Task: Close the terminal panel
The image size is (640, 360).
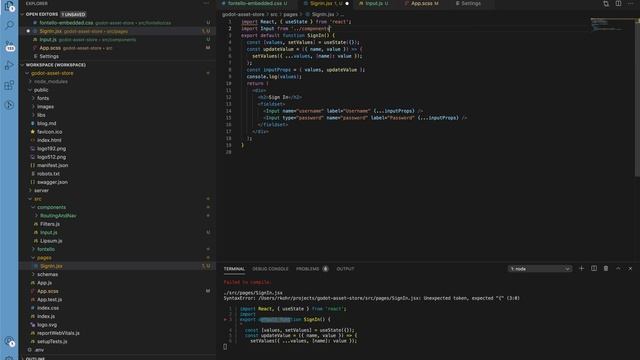Action: 630,269
